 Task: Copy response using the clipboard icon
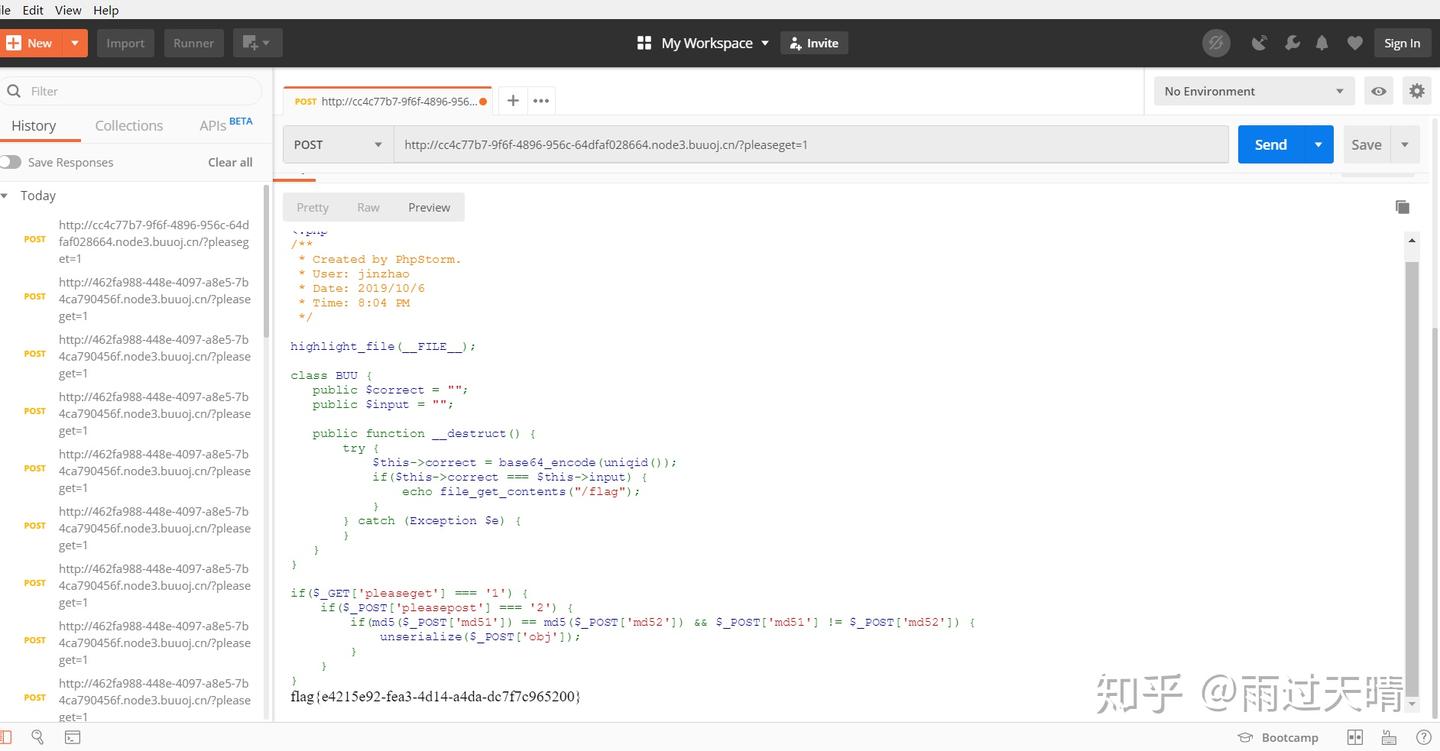tap(1402, 207)
